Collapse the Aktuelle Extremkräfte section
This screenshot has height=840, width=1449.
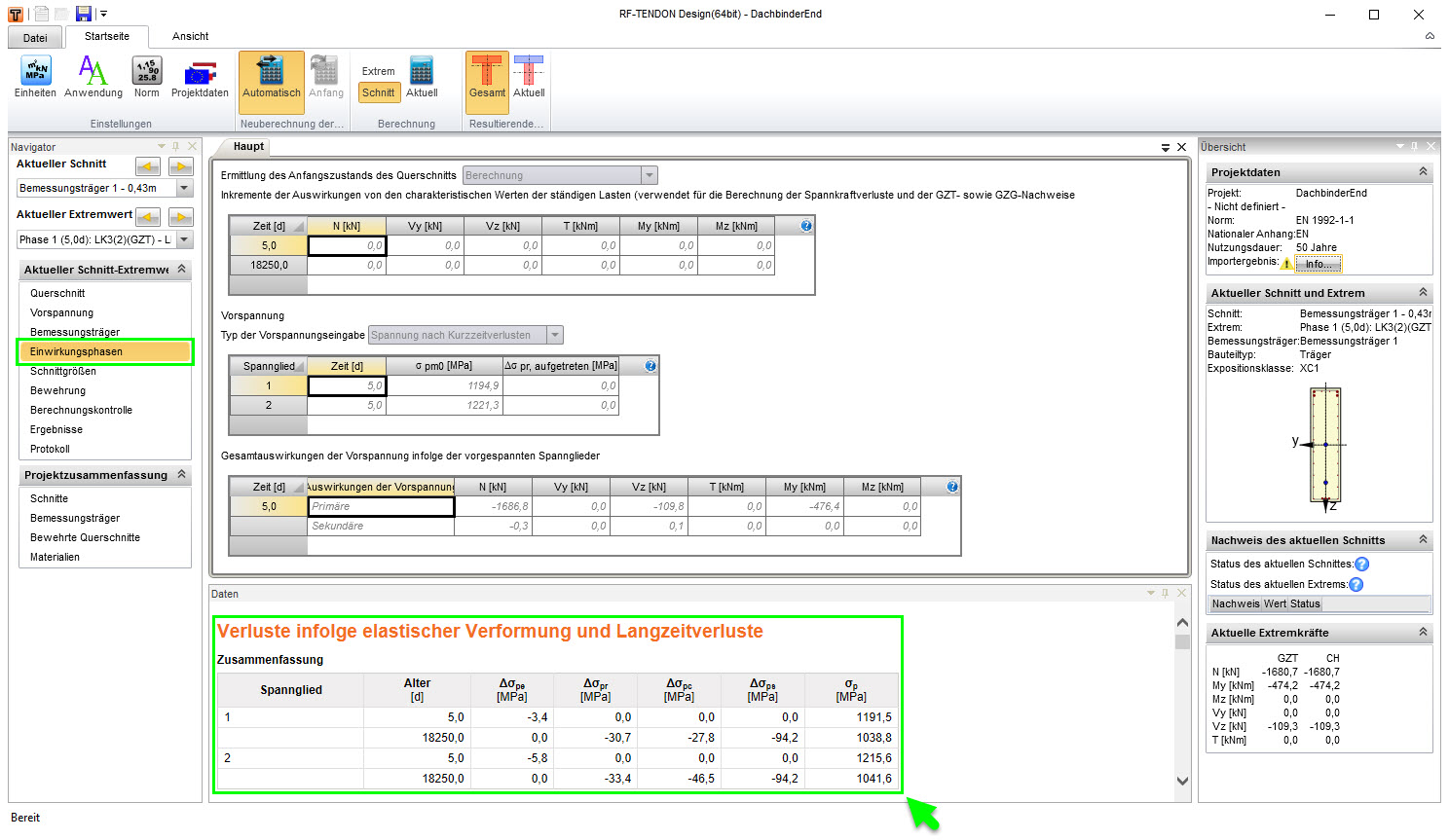click(x=1423, y=633)
